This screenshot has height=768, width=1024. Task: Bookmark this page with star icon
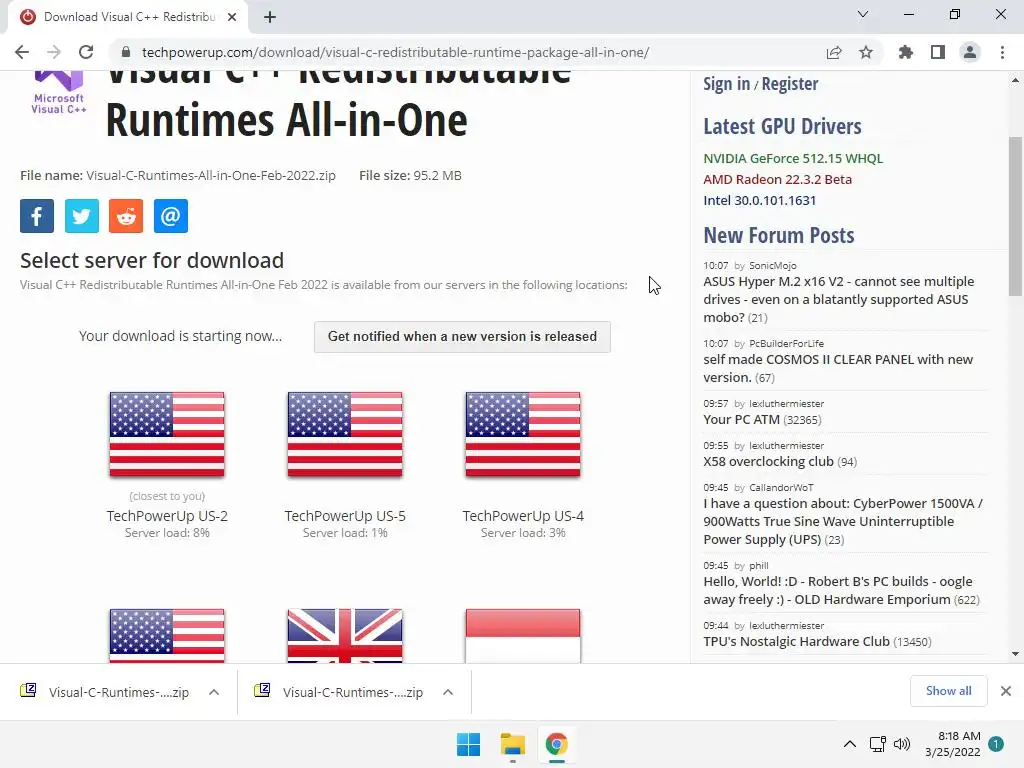865,52
